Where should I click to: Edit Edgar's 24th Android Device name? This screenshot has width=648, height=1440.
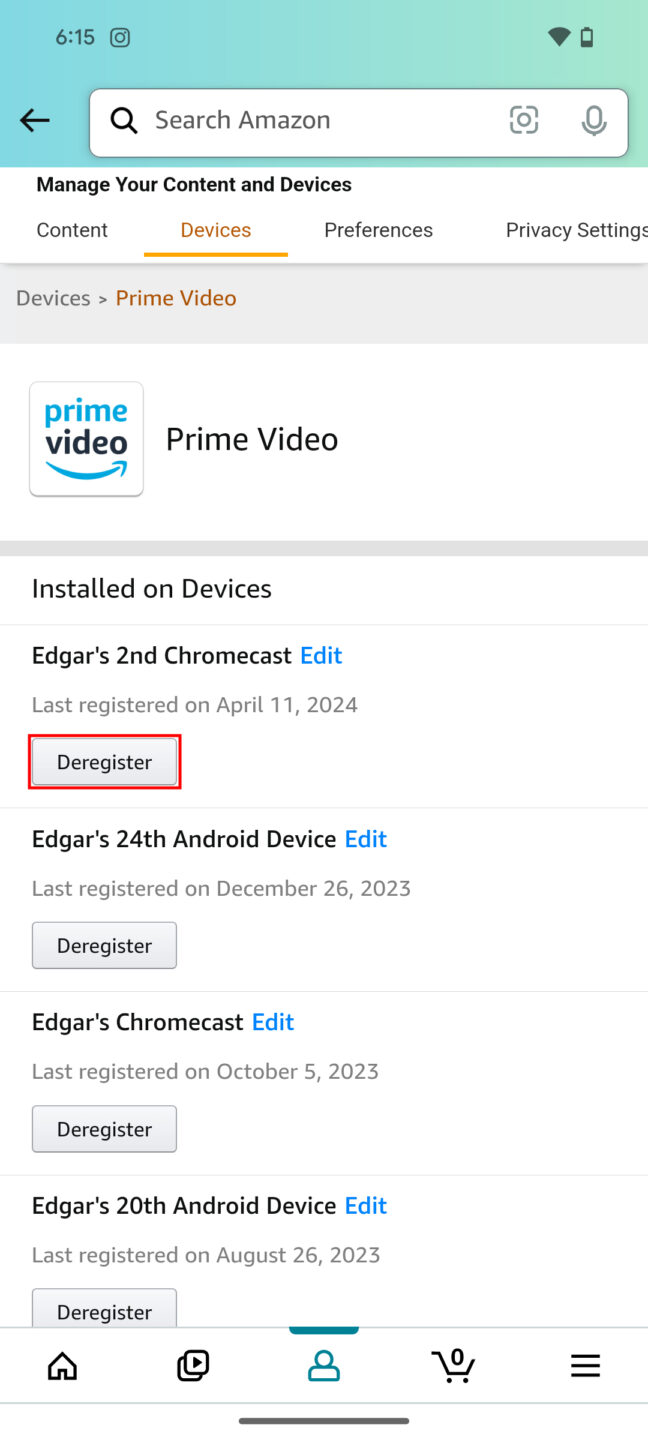click(365, 838)
